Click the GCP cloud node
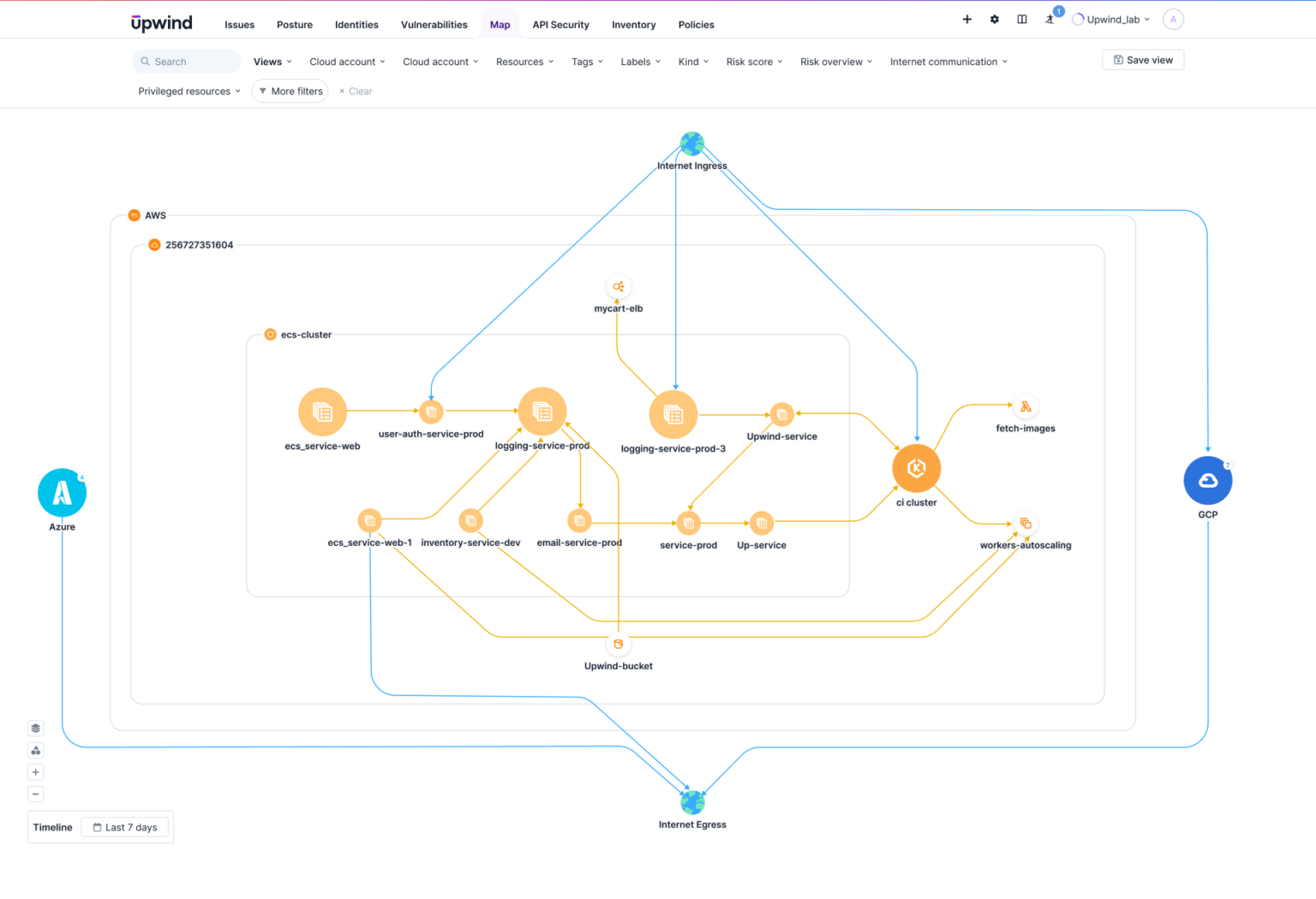 click(1207, 481)
